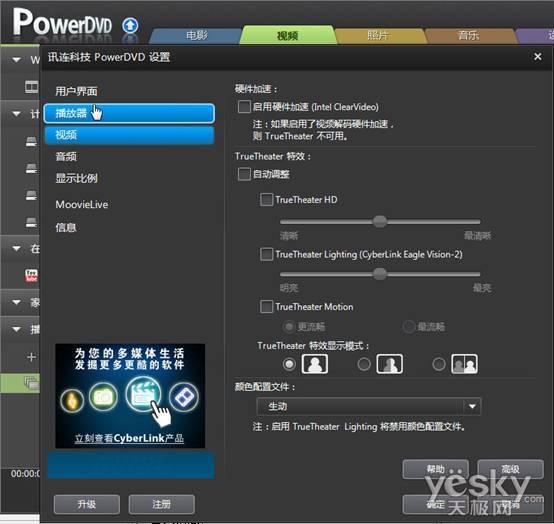Close the PowerDVD settings dialog
Viewport: 554px width, 524px height.
[x=537, y=57]
